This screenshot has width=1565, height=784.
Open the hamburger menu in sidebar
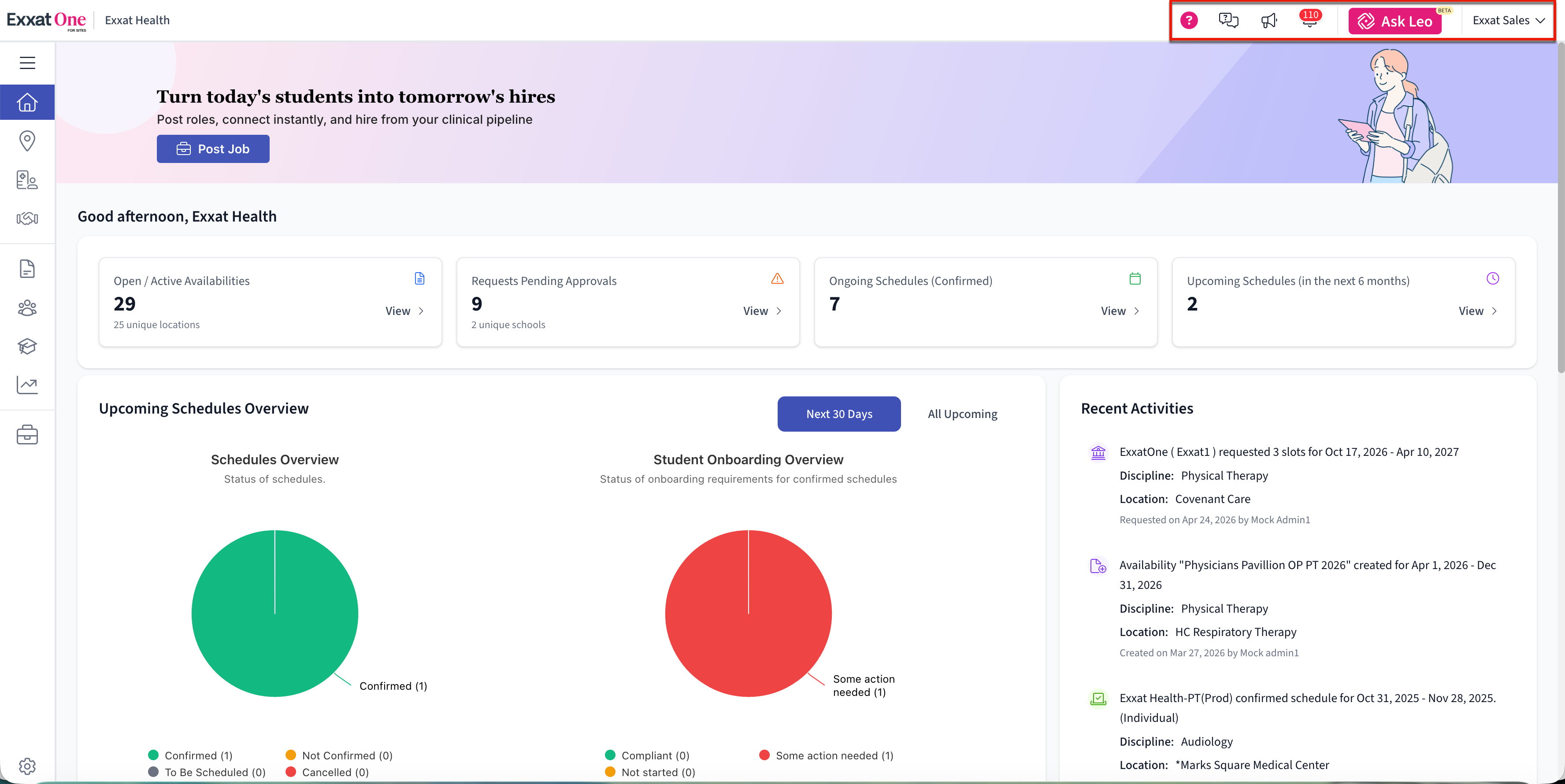pos(27,63)
